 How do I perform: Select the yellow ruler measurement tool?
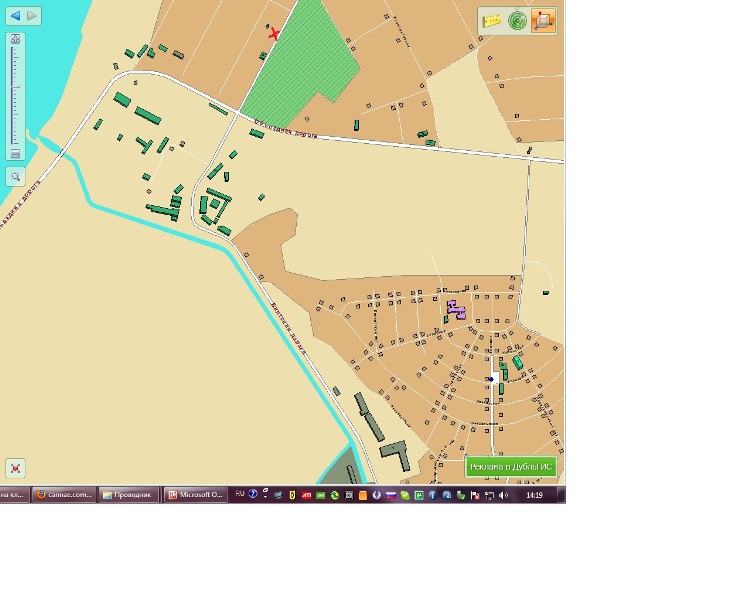pos(491,20)
